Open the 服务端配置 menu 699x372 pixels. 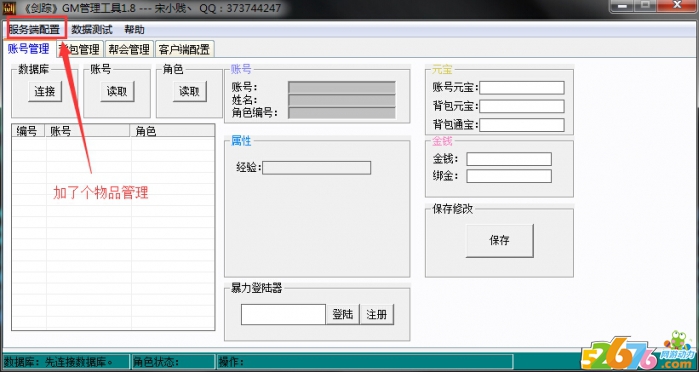(34, 30)
